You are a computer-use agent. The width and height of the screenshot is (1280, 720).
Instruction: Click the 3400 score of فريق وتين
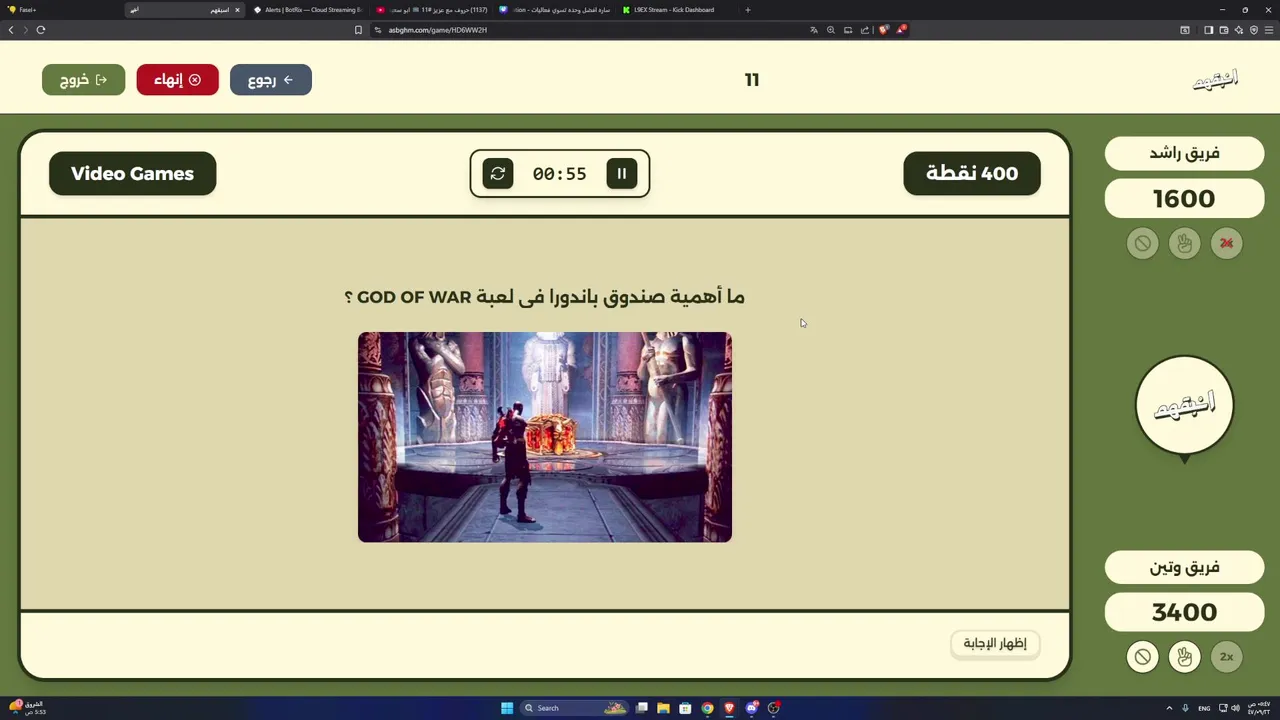pos(1185,612)
